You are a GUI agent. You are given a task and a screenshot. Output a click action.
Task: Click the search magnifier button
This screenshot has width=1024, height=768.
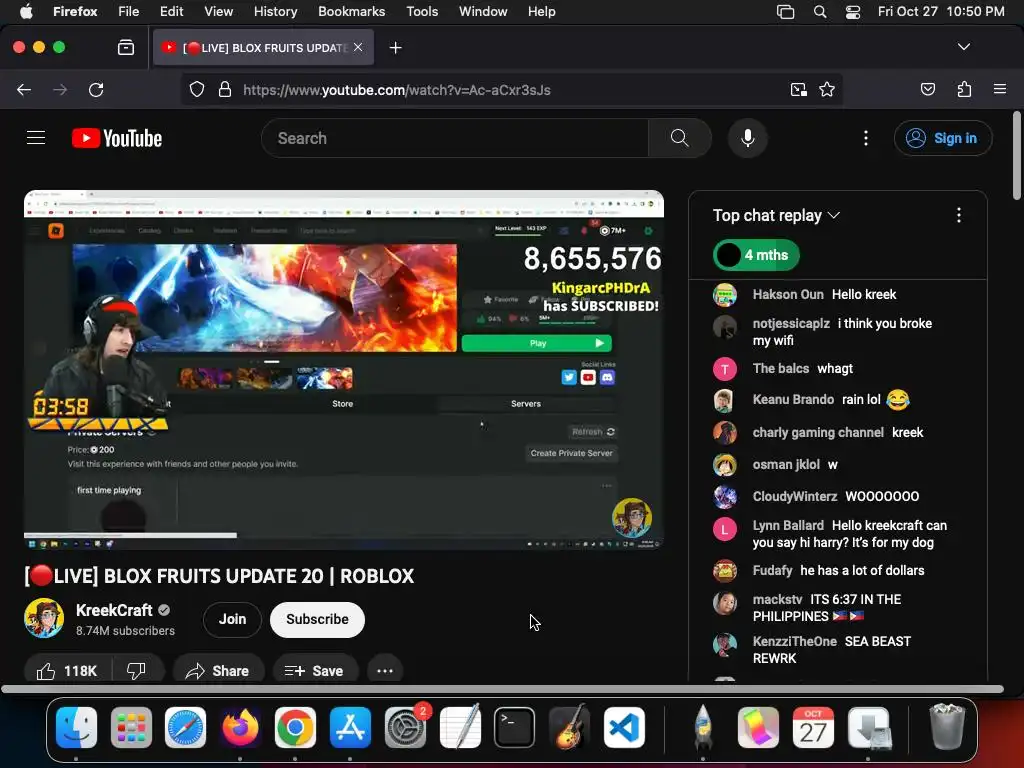[679, 138]
